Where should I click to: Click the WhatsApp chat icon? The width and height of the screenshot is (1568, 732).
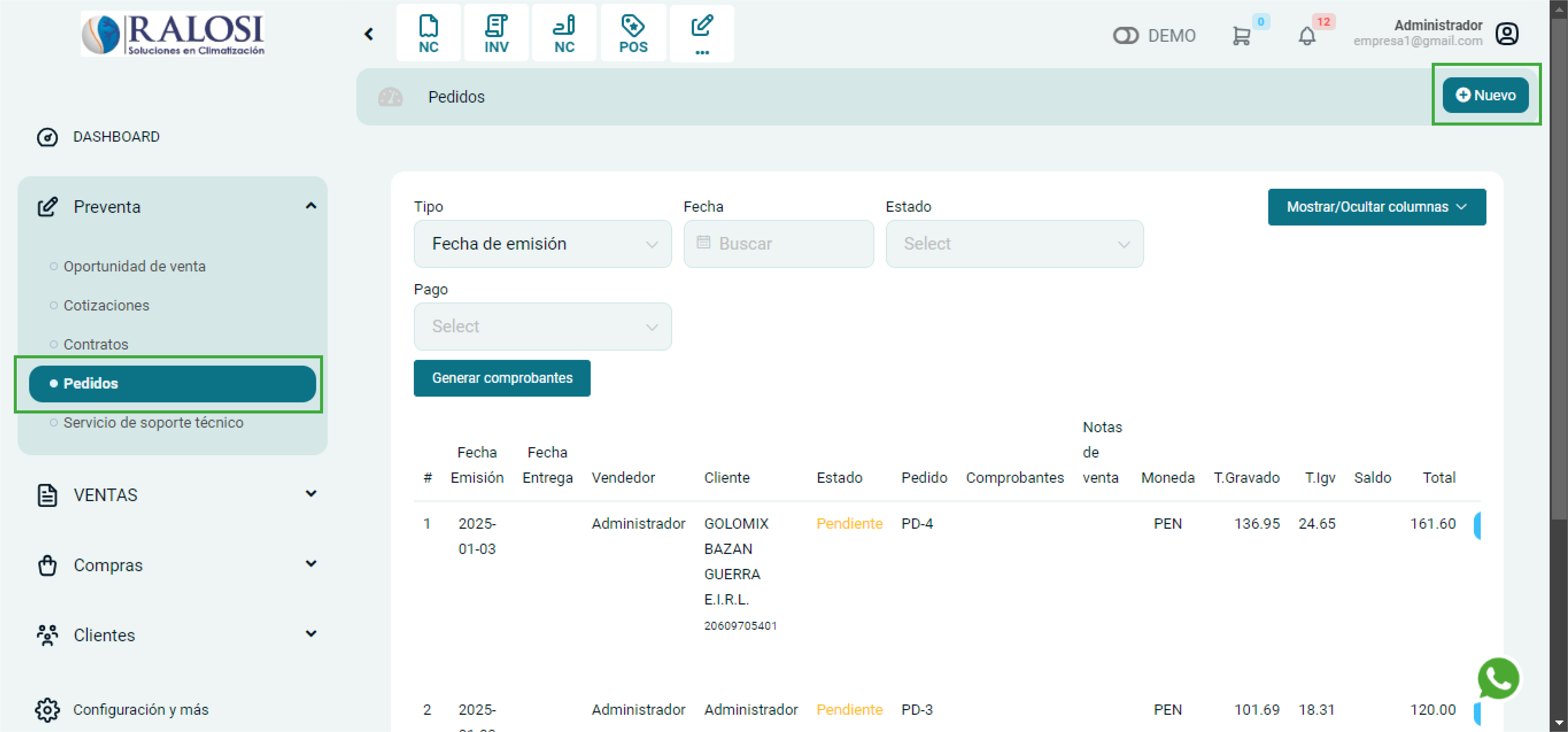pyautogui.click(x=1498, y=678)
